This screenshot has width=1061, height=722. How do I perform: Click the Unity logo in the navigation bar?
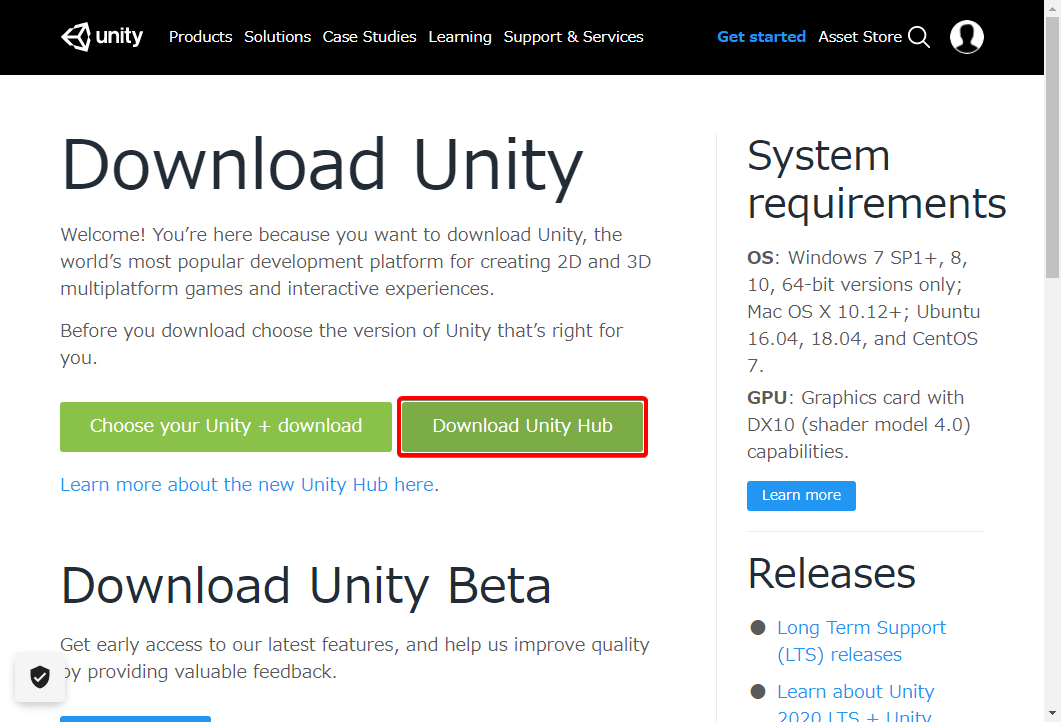click(x=101, y=36)
